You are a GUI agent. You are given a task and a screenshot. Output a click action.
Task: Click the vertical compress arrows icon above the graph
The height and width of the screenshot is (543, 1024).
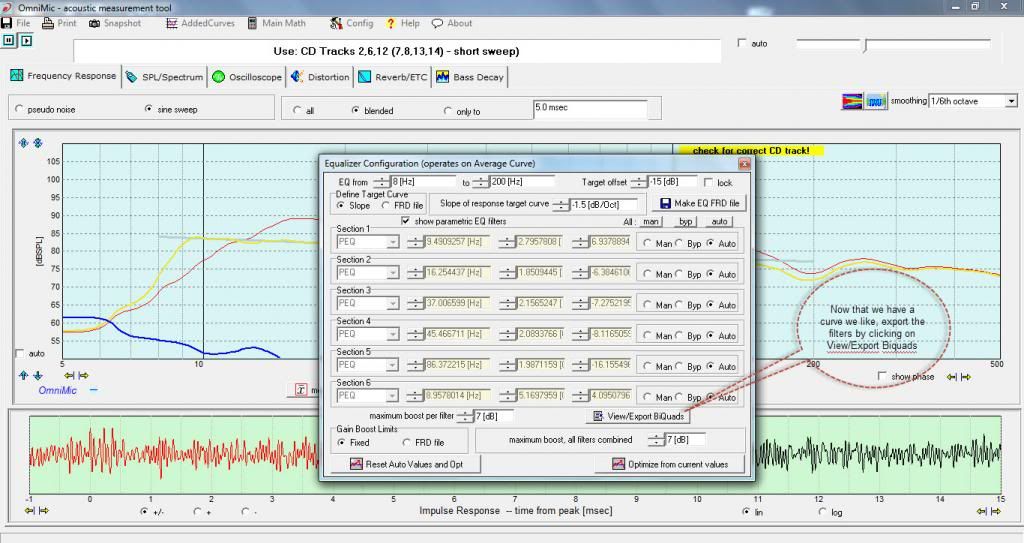click(x=37, y=143)
